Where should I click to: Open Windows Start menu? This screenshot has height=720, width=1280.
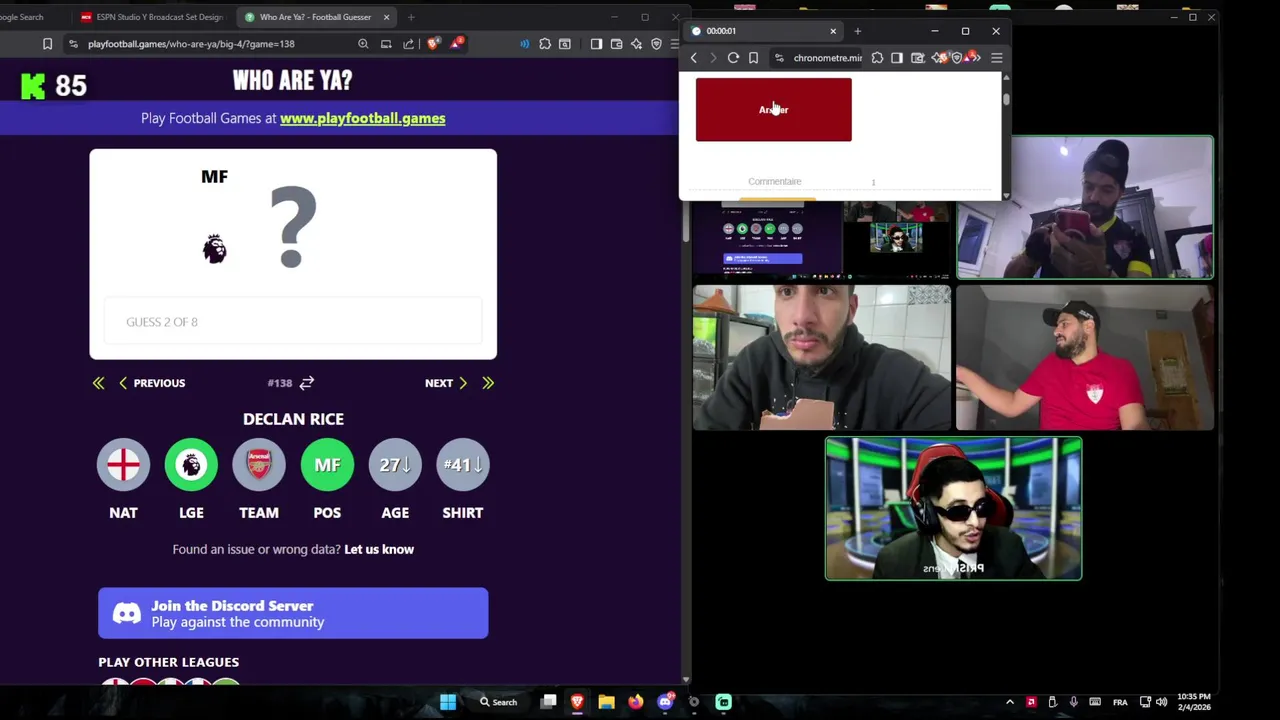tap(448, 702)
